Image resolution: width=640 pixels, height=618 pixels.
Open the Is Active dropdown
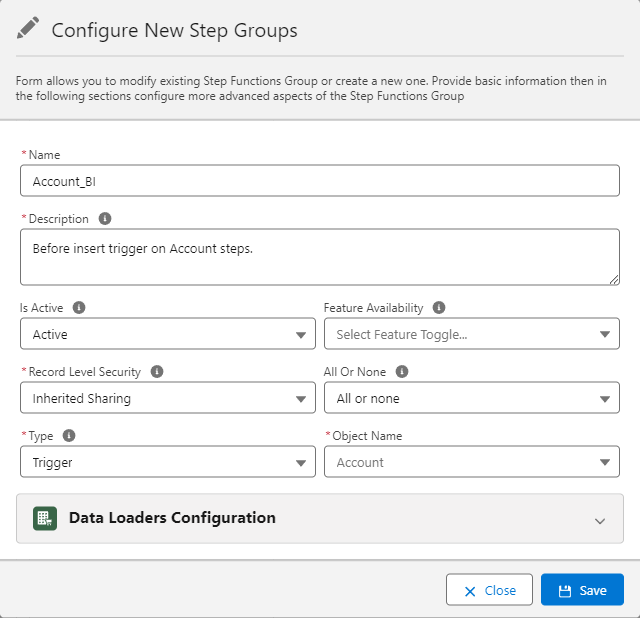168,334
